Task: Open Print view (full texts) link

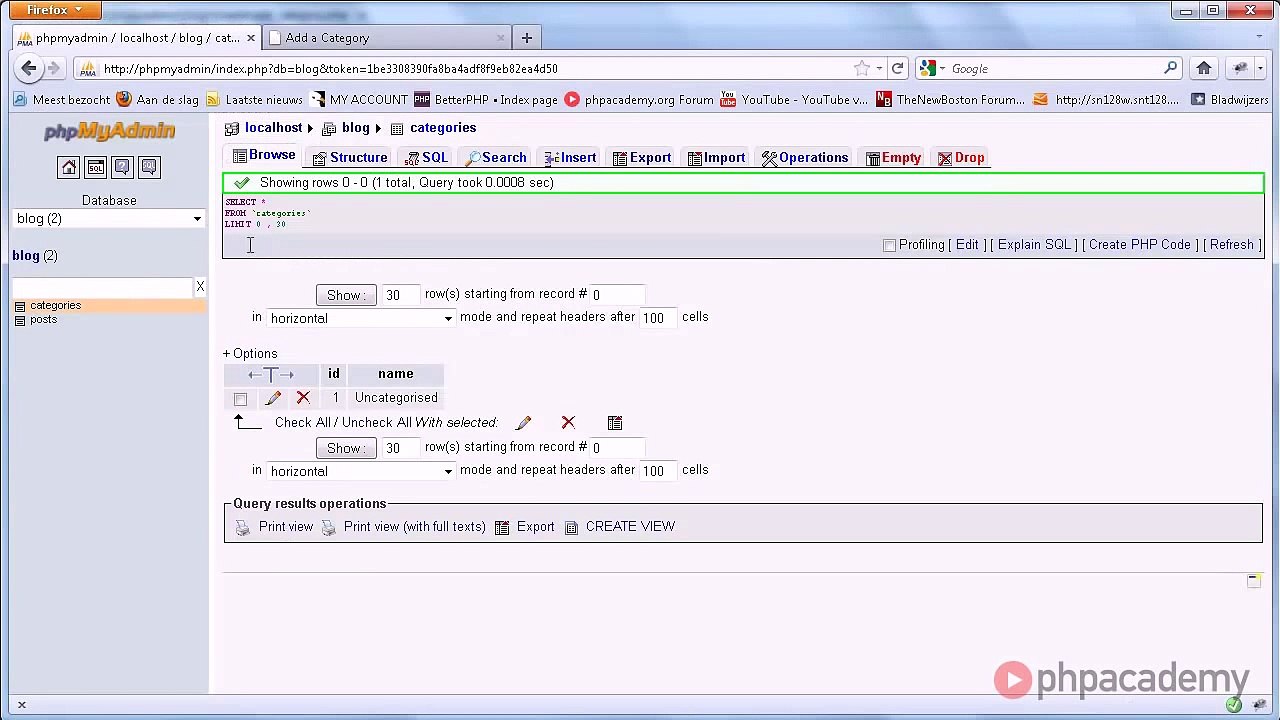Action: coord(415,527)
